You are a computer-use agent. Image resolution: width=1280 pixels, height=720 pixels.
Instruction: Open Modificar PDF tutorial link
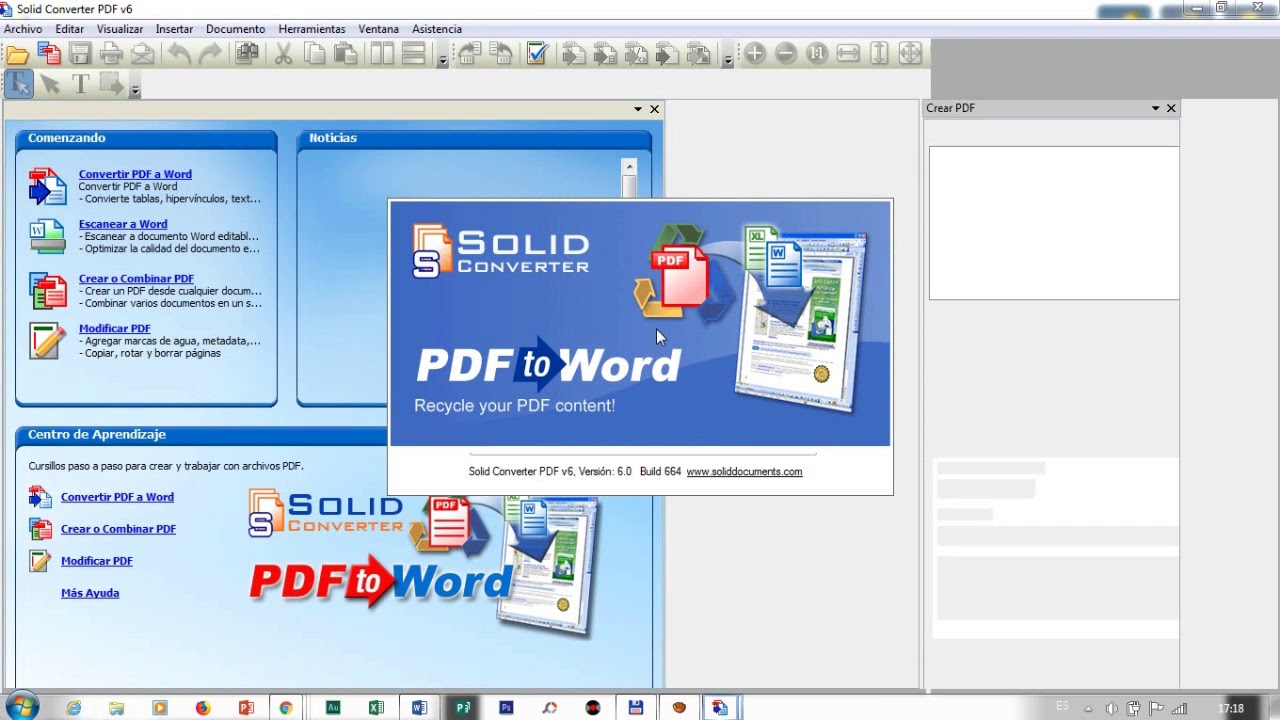[x=97, y=561]
